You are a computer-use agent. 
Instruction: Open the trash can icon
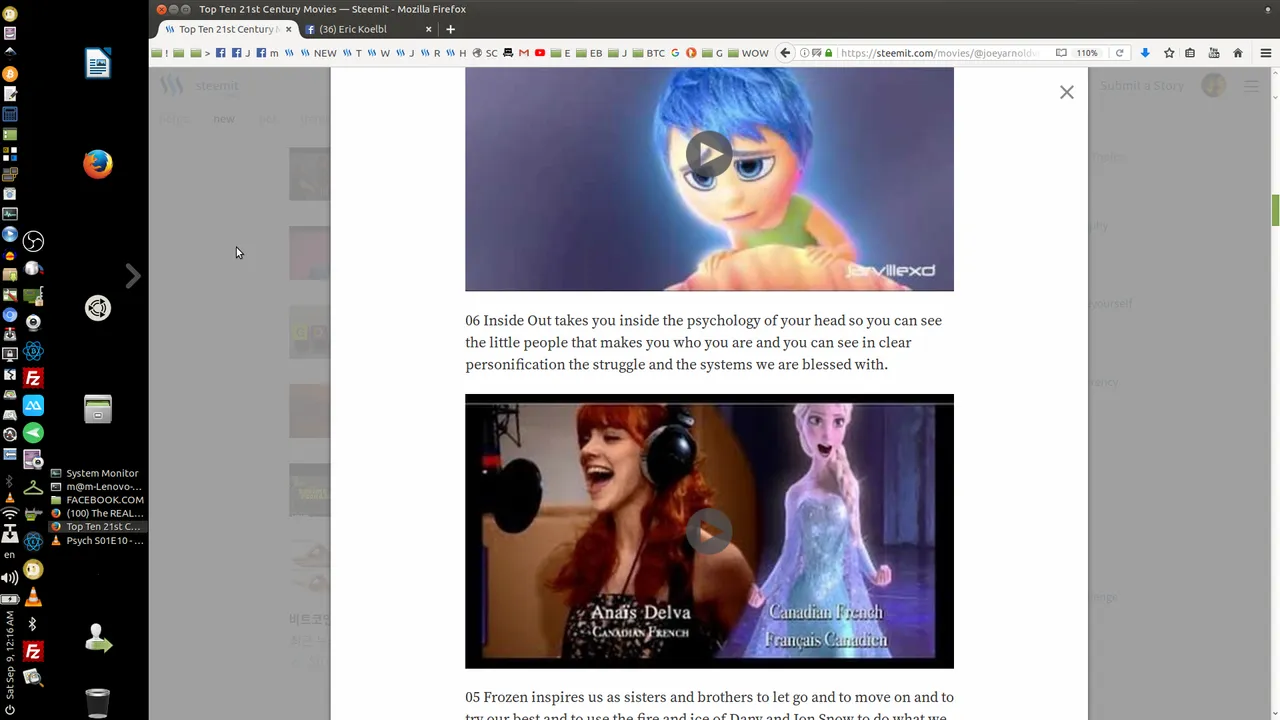[x=98, y=703]
